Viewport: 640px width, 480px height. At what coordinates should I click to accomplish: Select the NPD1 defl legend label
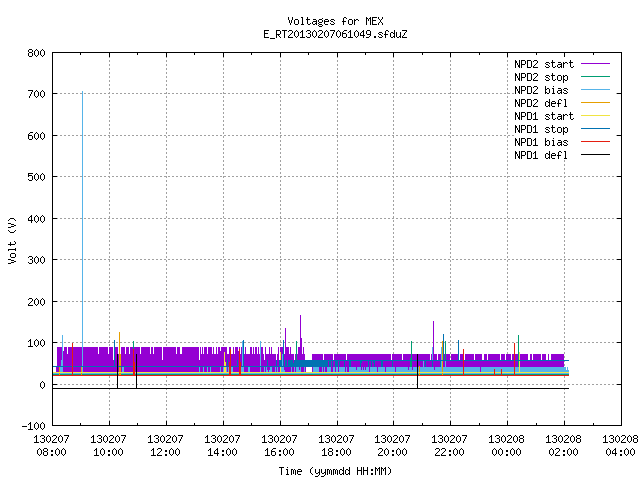(x=541, y=156)
